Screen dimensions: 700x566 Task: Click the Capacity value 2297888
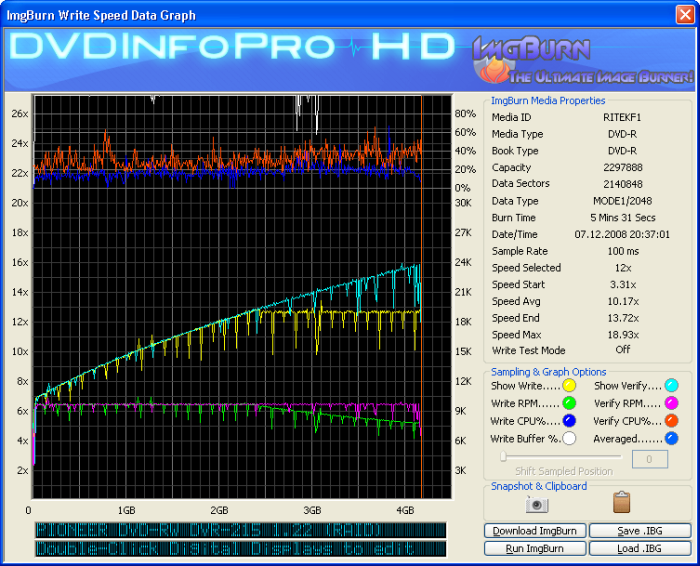point(623,167)
